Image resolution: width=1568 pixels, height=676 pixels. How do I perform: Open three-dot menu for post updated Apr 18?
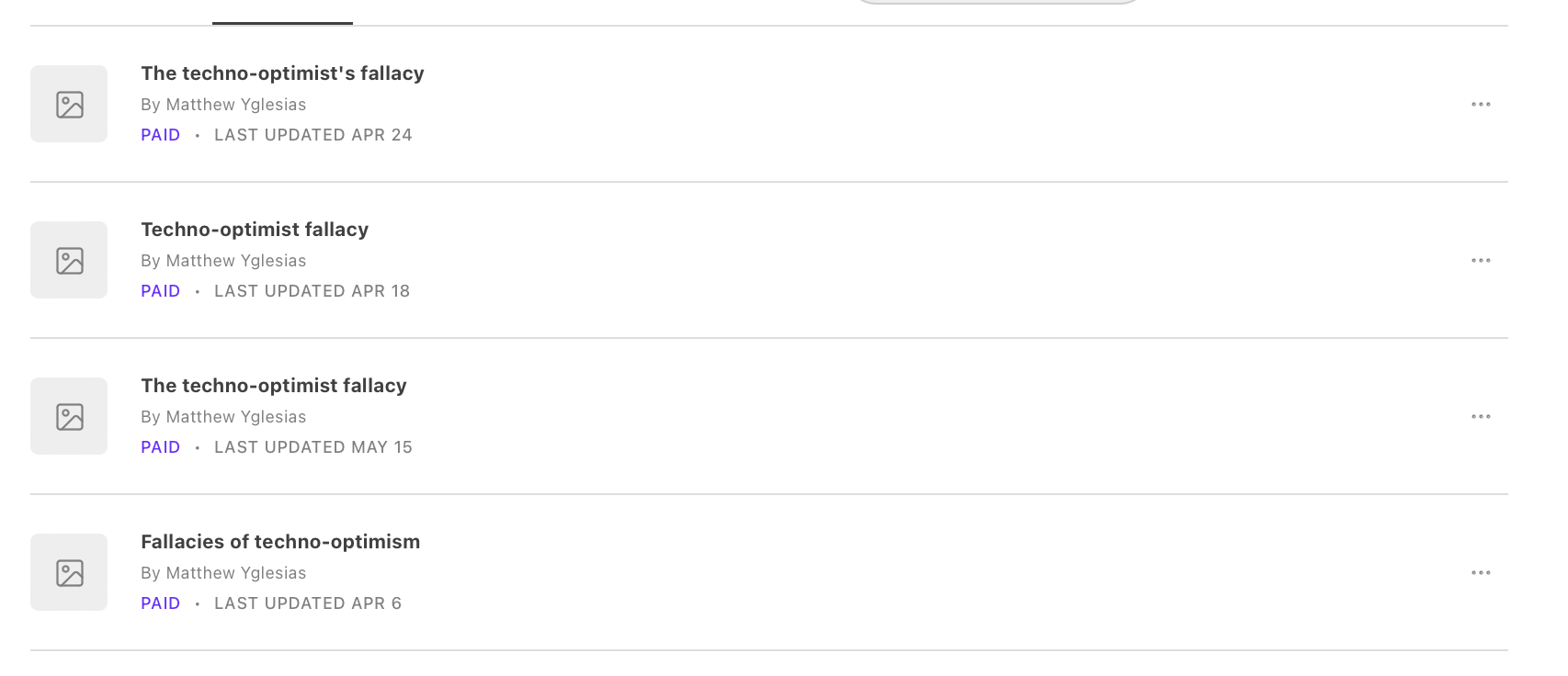point(1480,261)
